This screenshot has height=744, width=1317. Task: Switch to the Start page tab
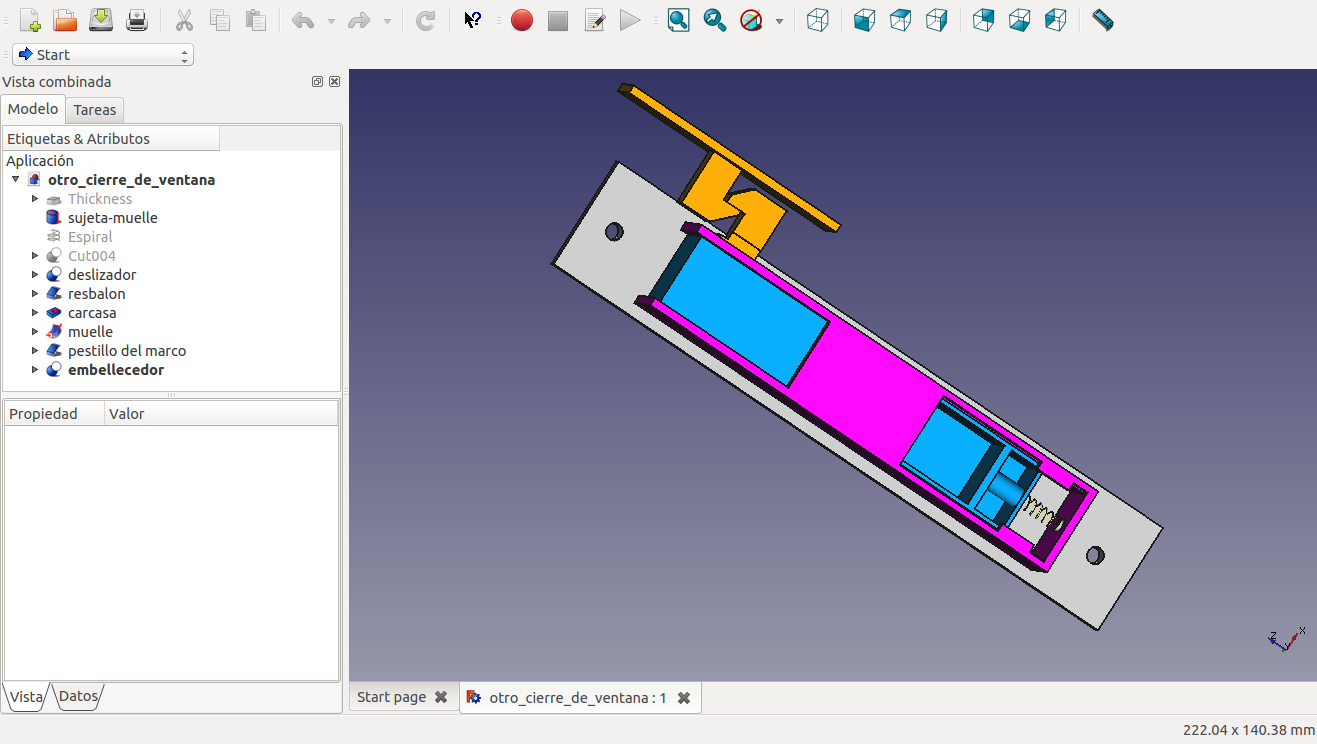(x=391, y=697)
